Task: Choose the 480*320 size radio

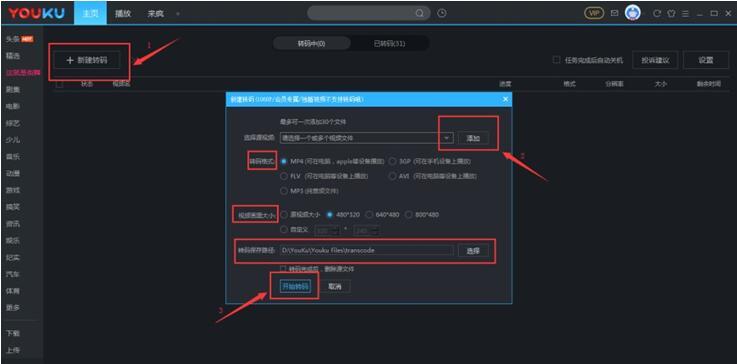Action: point(329,214)
